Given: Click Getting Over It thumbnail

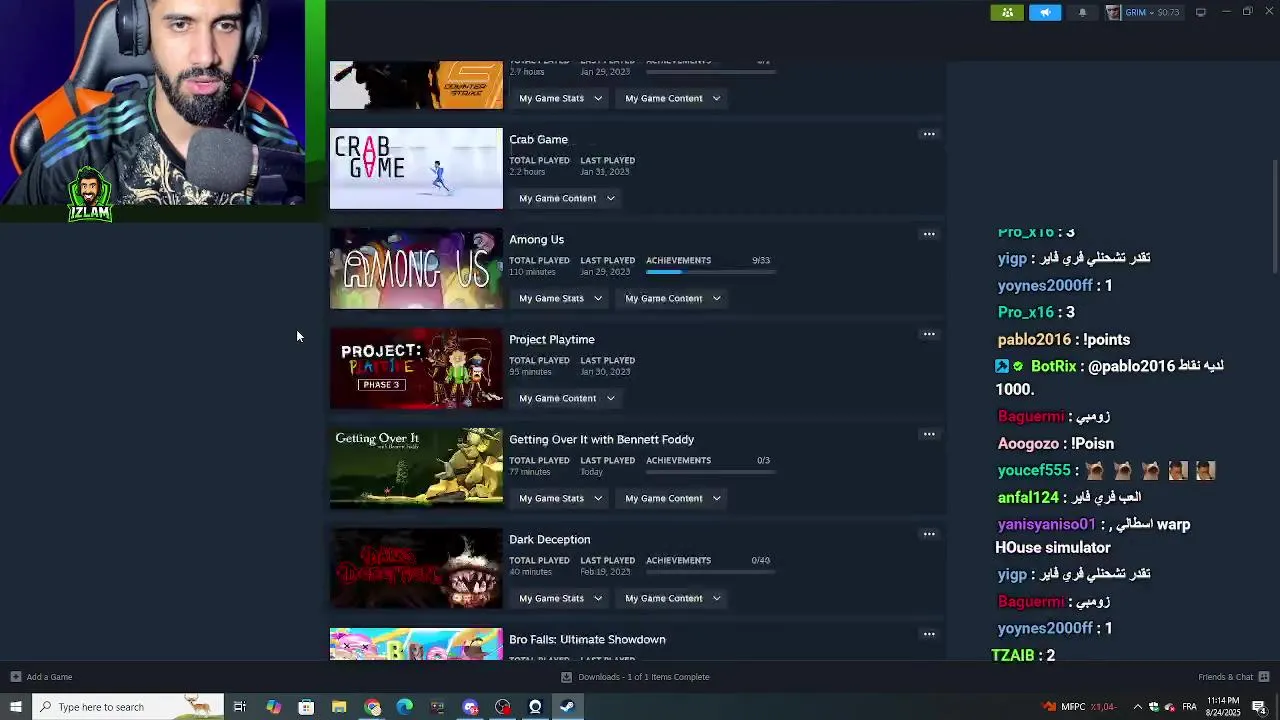Looking at the screenshot, I should click(416, 468).
